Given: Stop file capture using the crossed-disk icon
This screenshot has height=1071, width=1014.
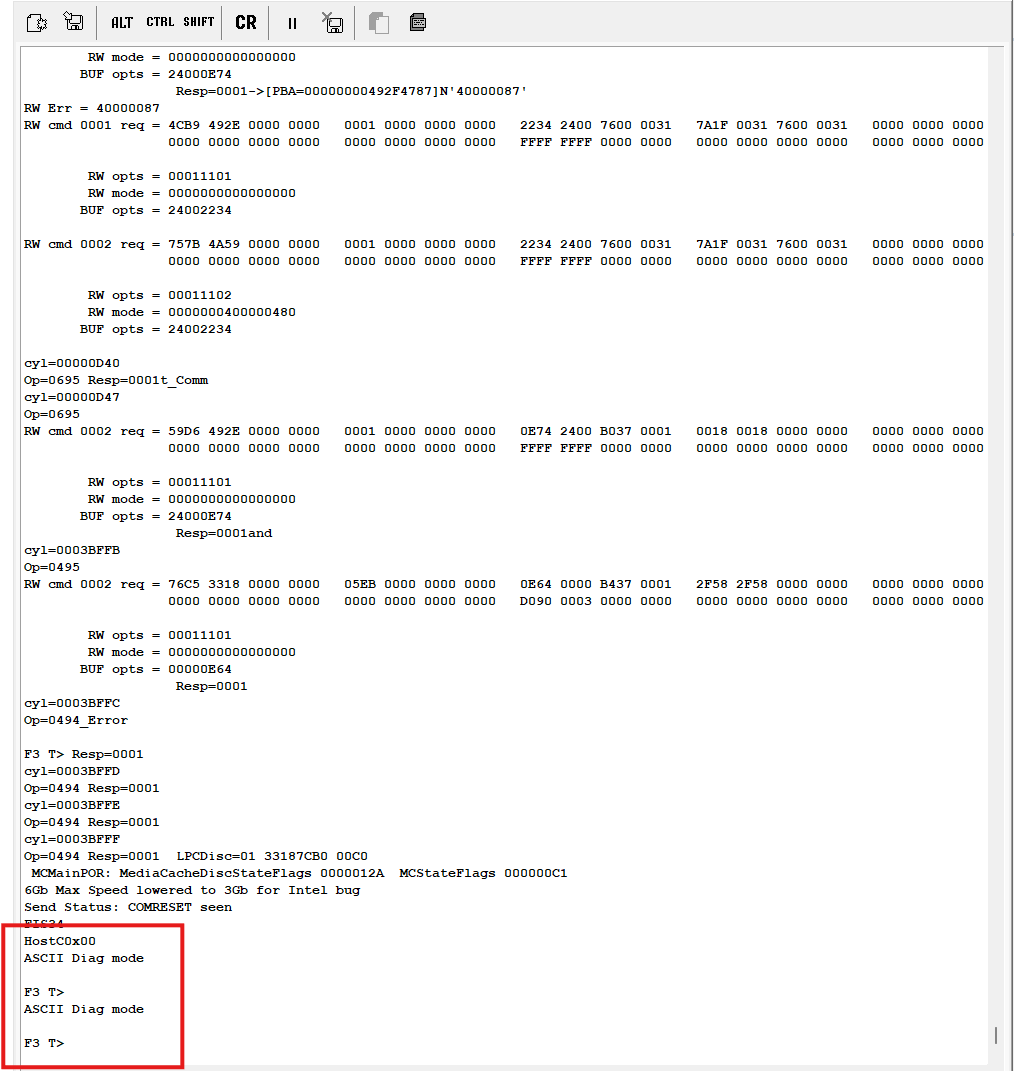Looking at the screenshot, I should (x=333, y=22).
